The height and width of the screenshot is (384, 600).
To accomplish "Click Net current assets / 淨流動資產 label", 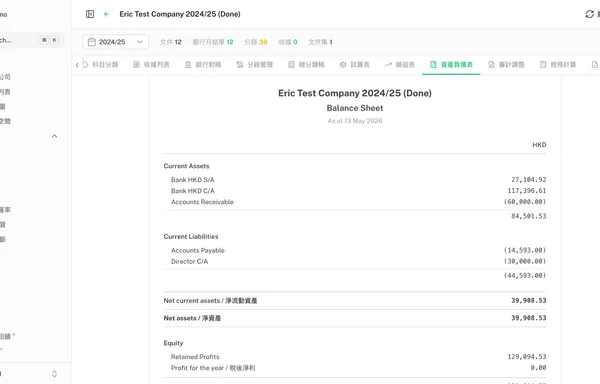I will (x=210, y=301).
